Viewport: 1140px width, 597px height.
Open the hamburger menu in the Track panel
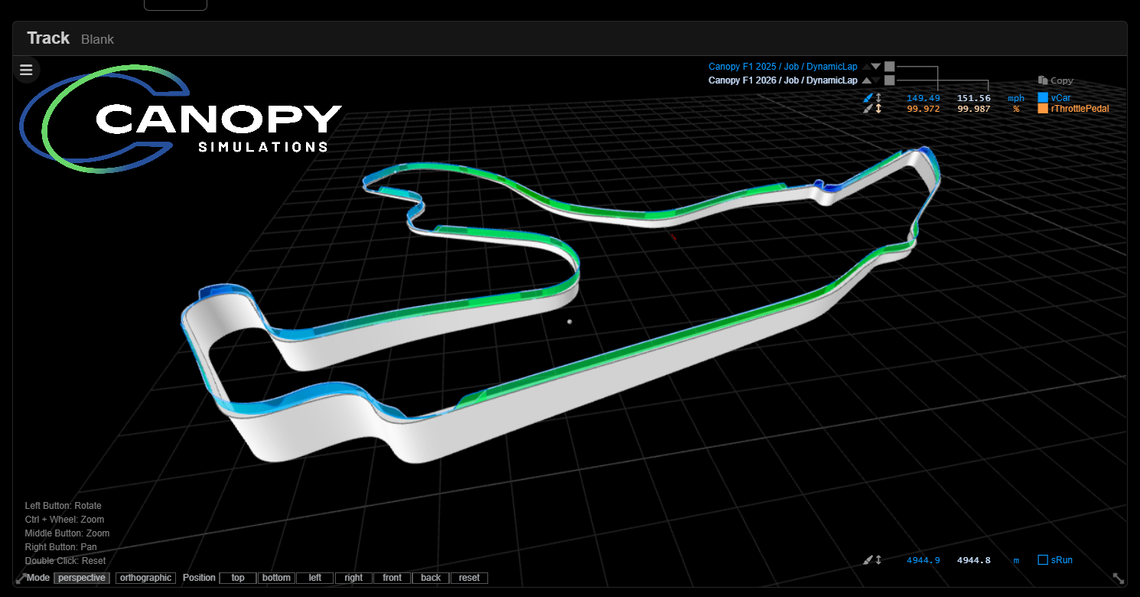(26, 70)
